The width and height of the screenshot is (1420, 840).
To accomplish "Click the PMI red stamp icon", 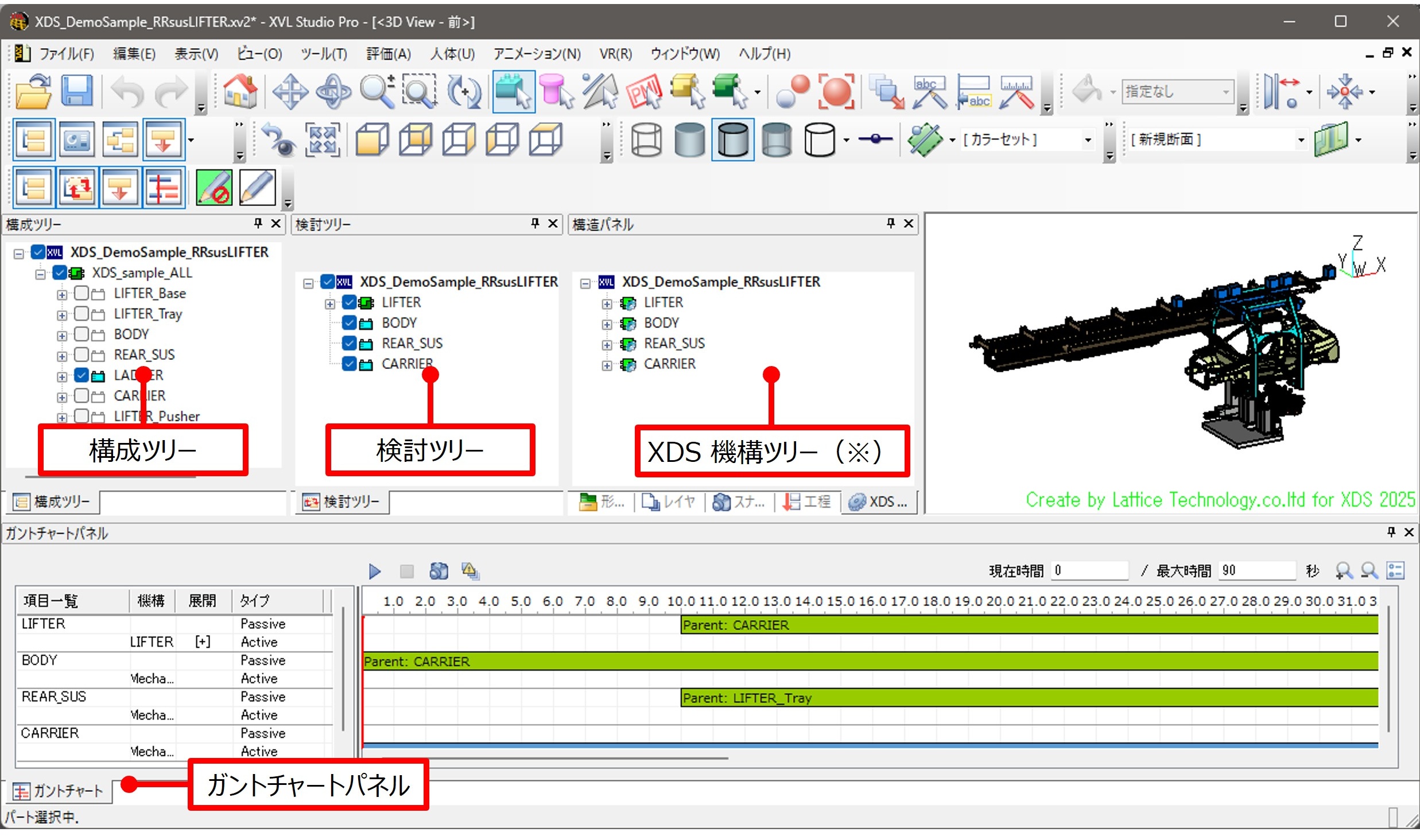I will (x=643, y=92).
